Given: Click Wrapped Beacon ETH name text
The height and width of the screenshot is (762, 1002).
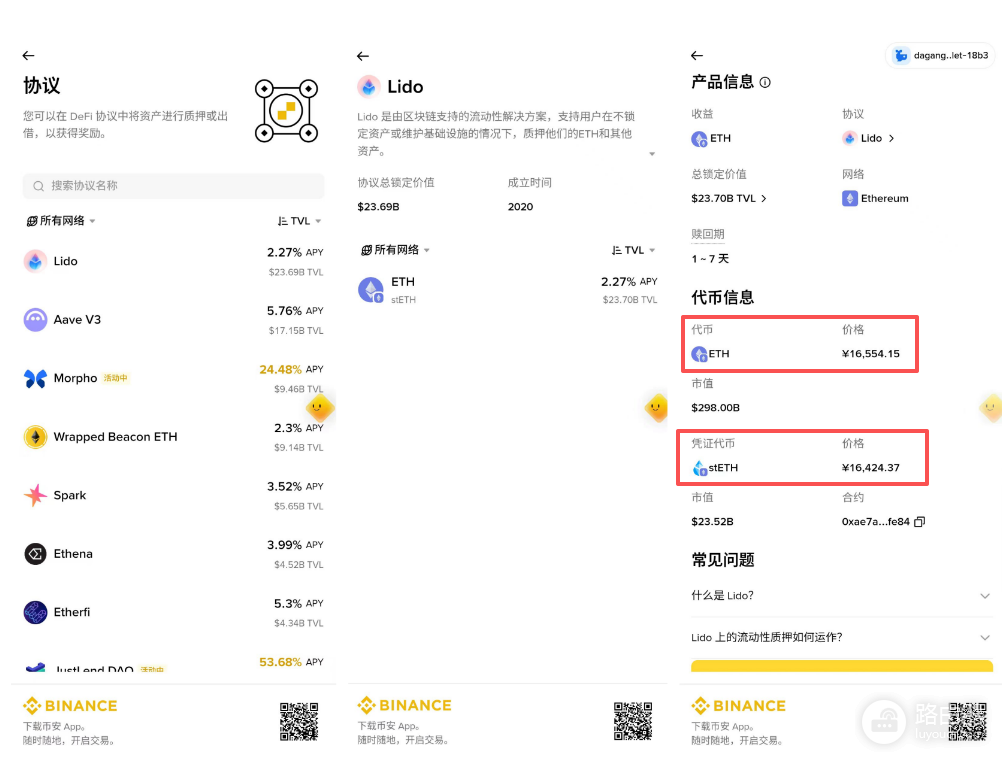Looking at the screenshot, I should pos(116,437).
